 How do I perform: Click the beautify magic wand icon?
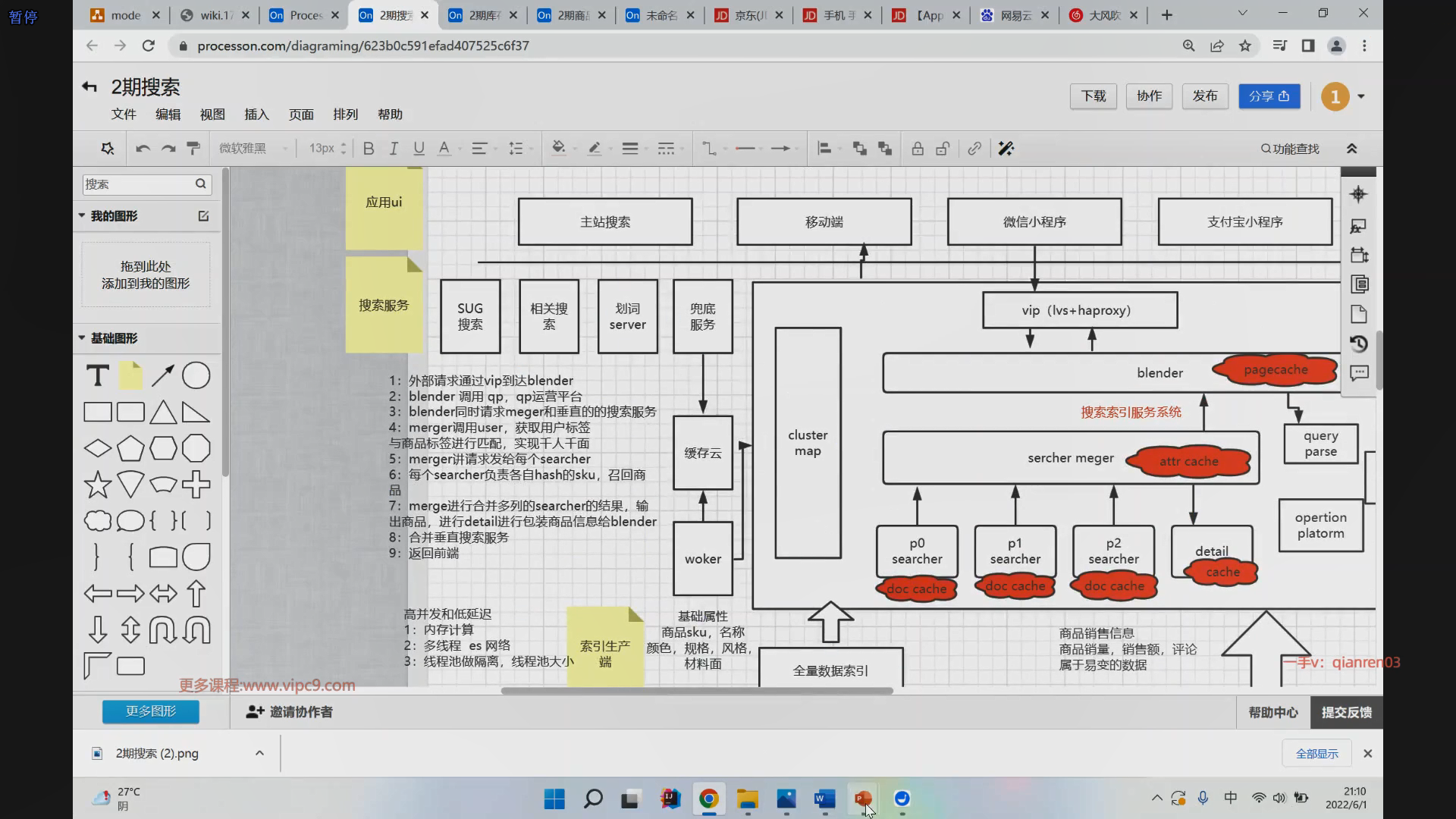click(1006, 149)
